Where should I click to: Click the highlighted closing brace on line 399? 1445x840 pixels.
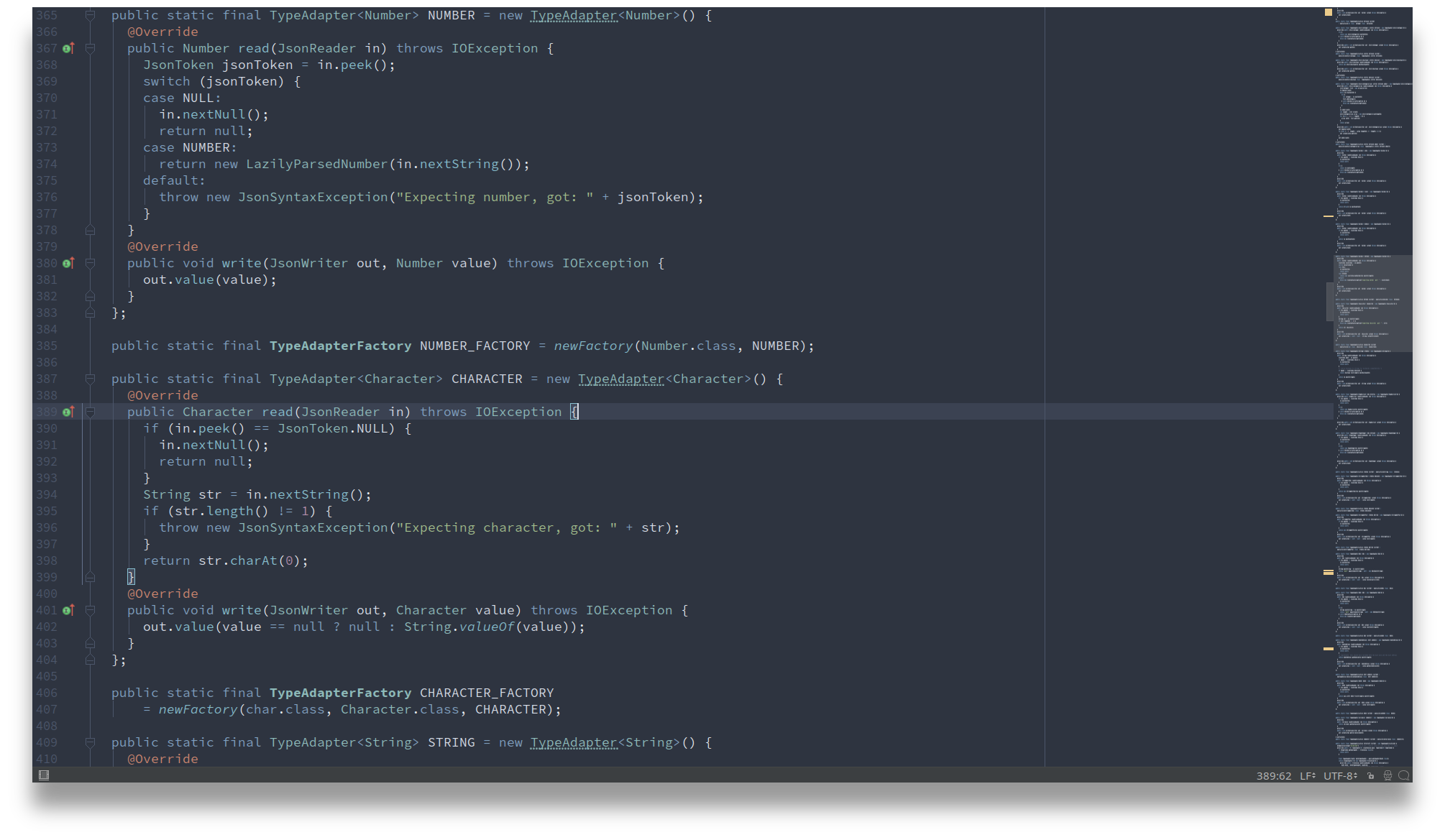(131, 577)
